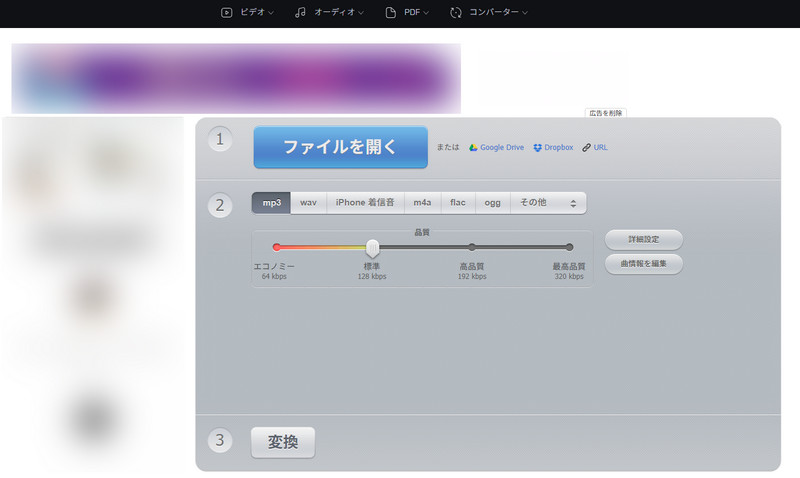Click the PDF document icon
The image size is (800, 478).
(390, 12)
